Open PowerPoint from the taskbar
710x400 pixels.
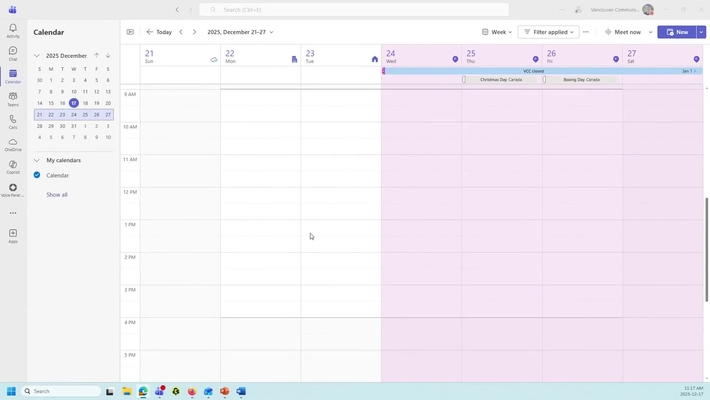[225, 391]
